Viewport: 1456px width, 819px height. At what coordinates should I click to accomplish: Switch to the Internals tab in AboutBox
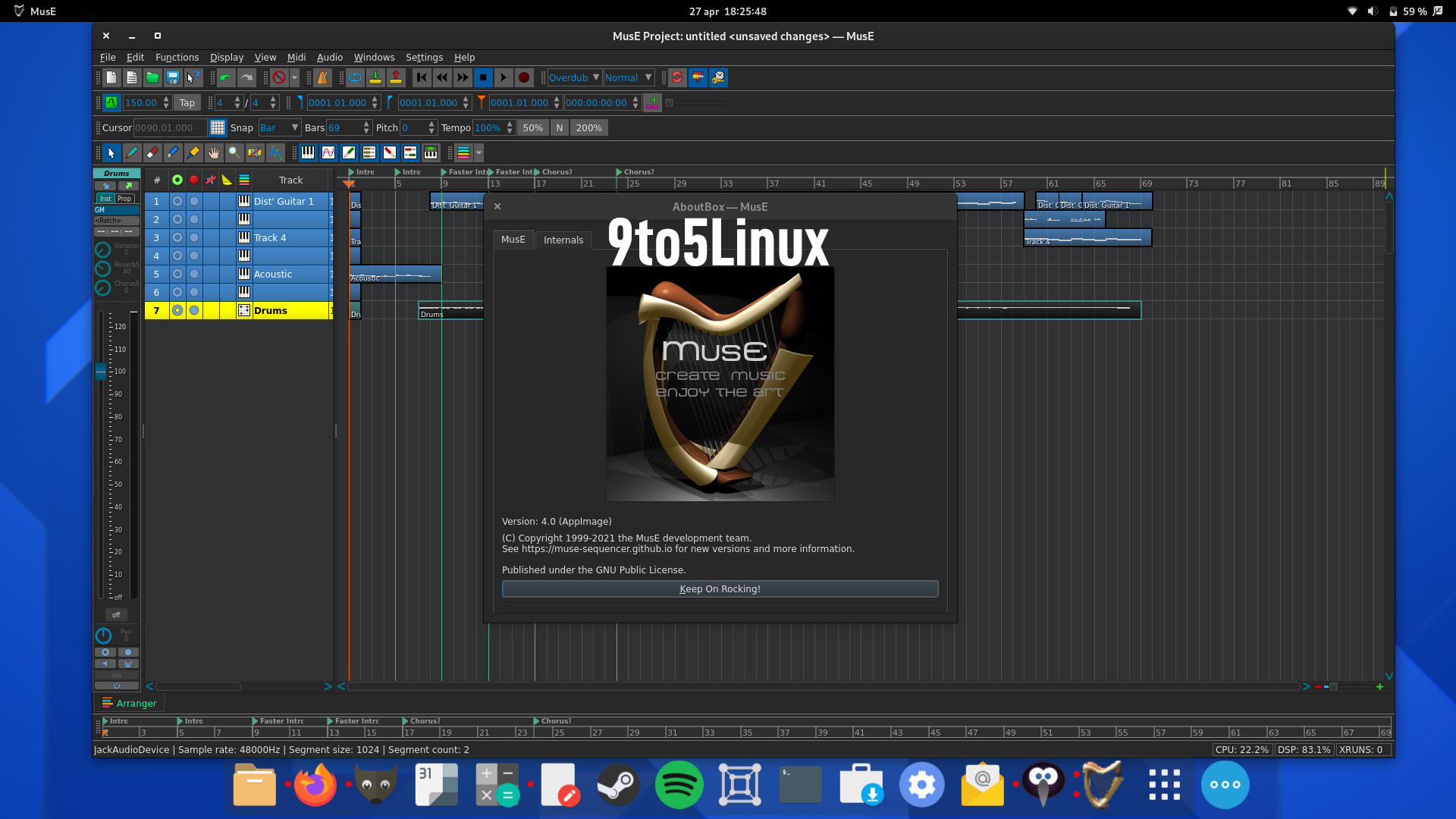click(x=563, y=240)
